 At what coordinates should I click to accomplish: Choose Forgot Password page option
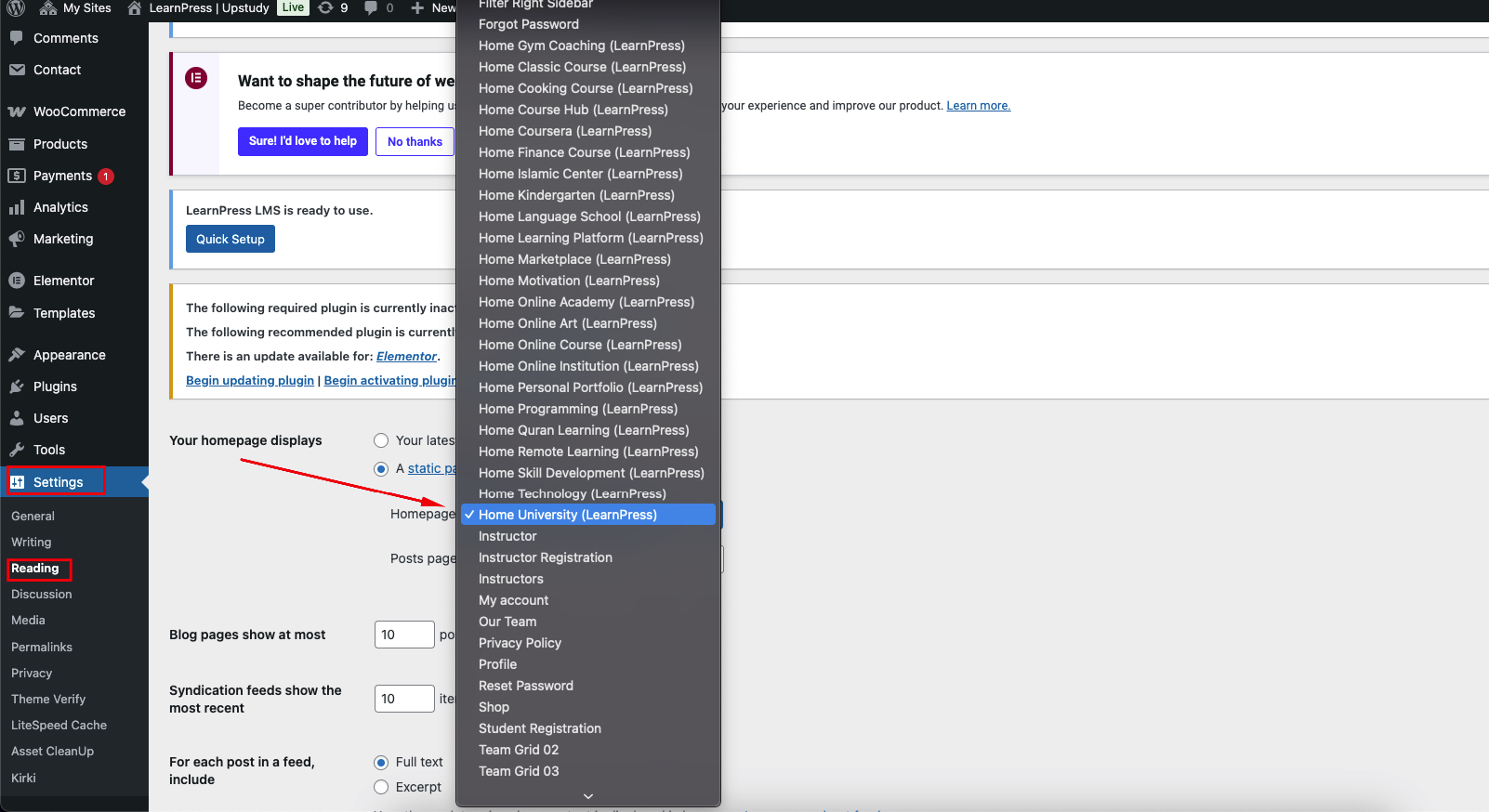pyautogui.click(x=589, y=24)
